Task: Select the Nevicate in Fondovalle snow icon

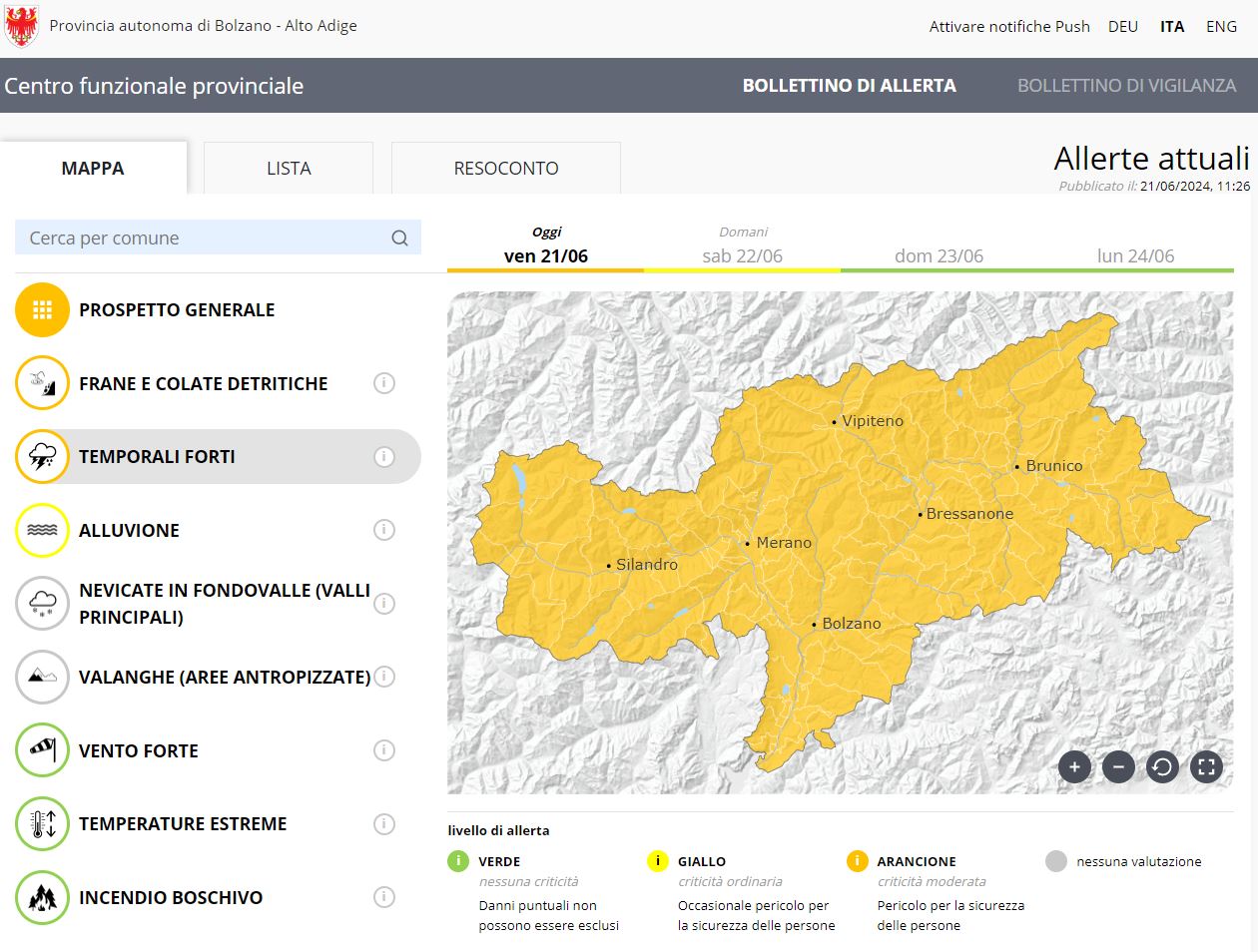Action: point(40,603)
